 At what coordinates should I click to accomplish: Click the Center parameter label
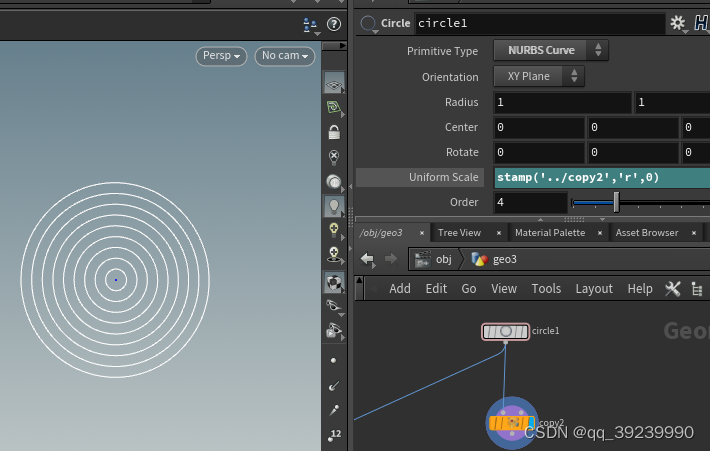(x=461, y=127)
